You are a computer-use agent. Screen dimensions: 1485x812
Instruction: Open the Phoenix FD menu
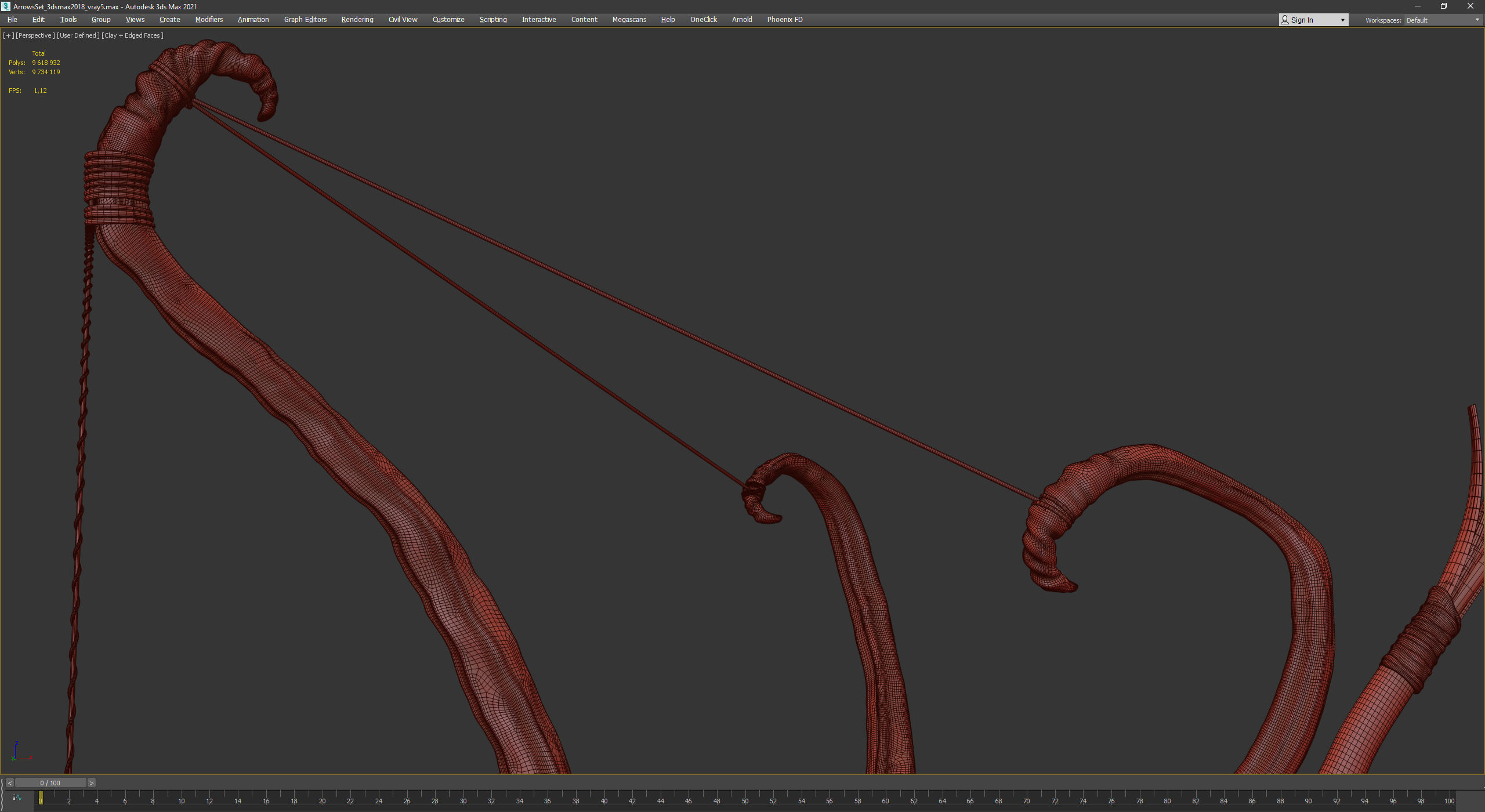click(784, 20)
